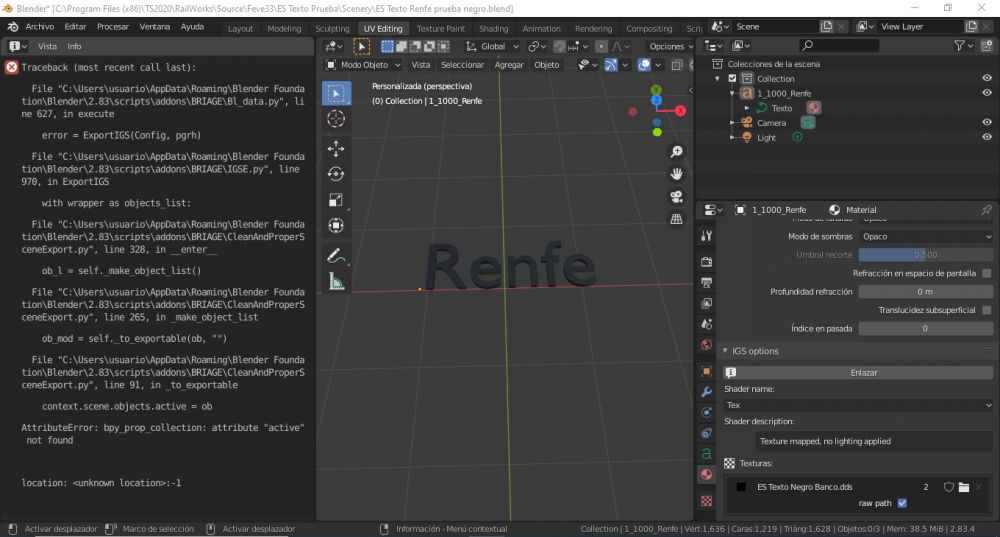Select the Select Box tool in viewport toolbar
Screen dimensions: 1000x537
[336, 93]
